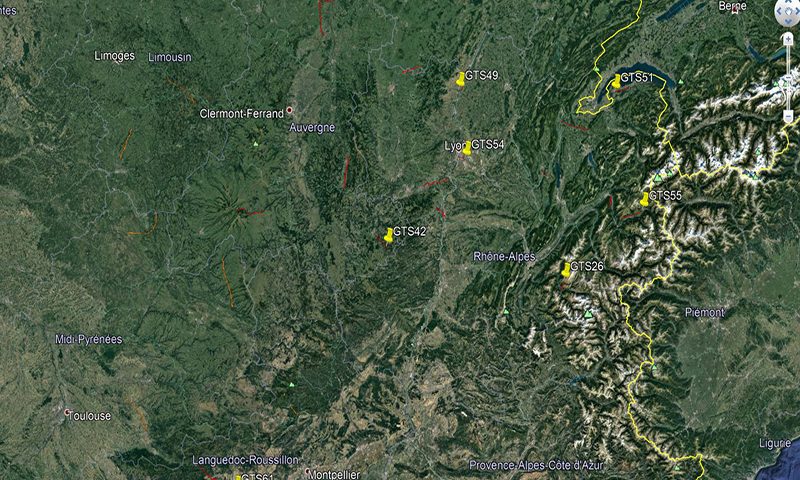Click the Auvergne region label
The height and width of the screenshot is (480, 800).
pos(312,128)
